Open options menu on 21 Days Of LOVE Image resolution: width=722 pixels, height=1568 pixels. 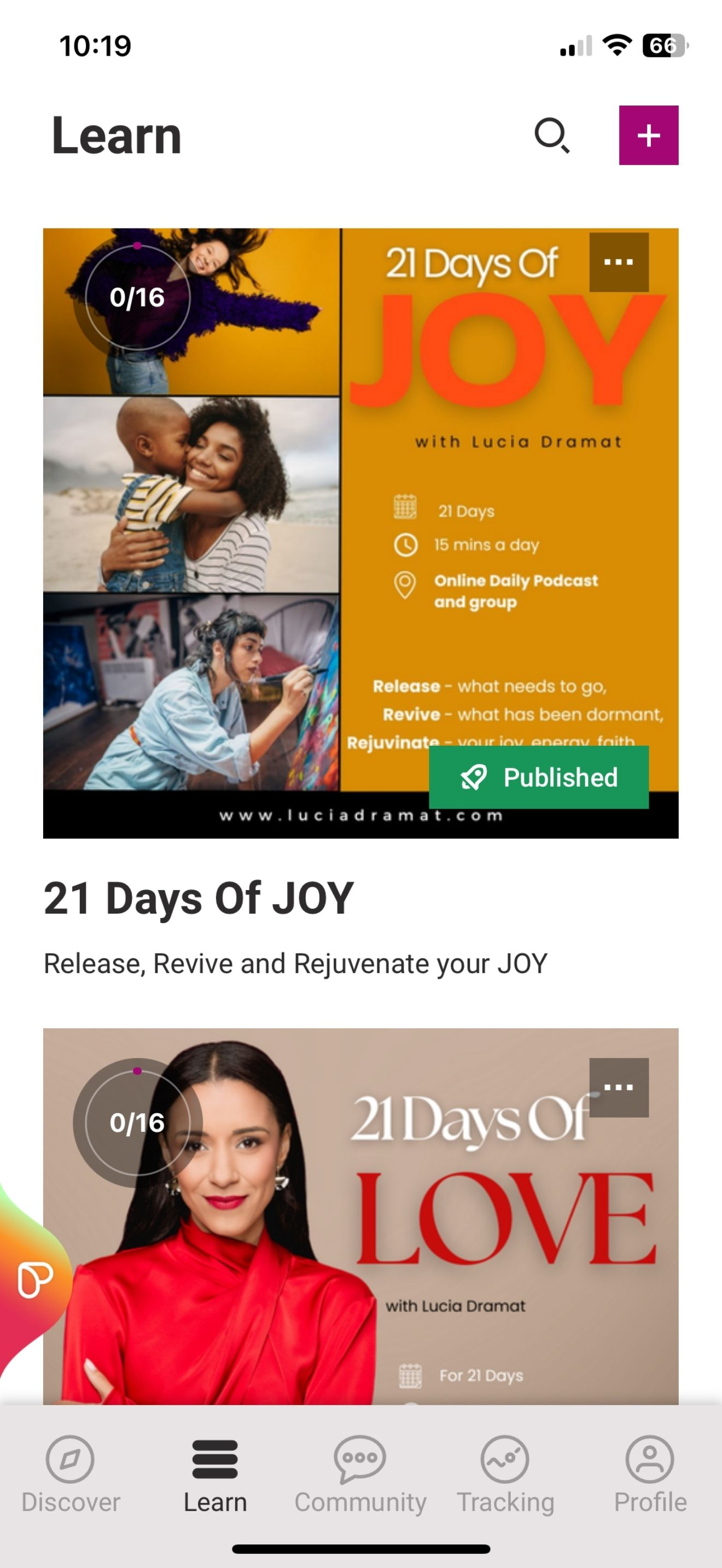(x=619, y=1087)
